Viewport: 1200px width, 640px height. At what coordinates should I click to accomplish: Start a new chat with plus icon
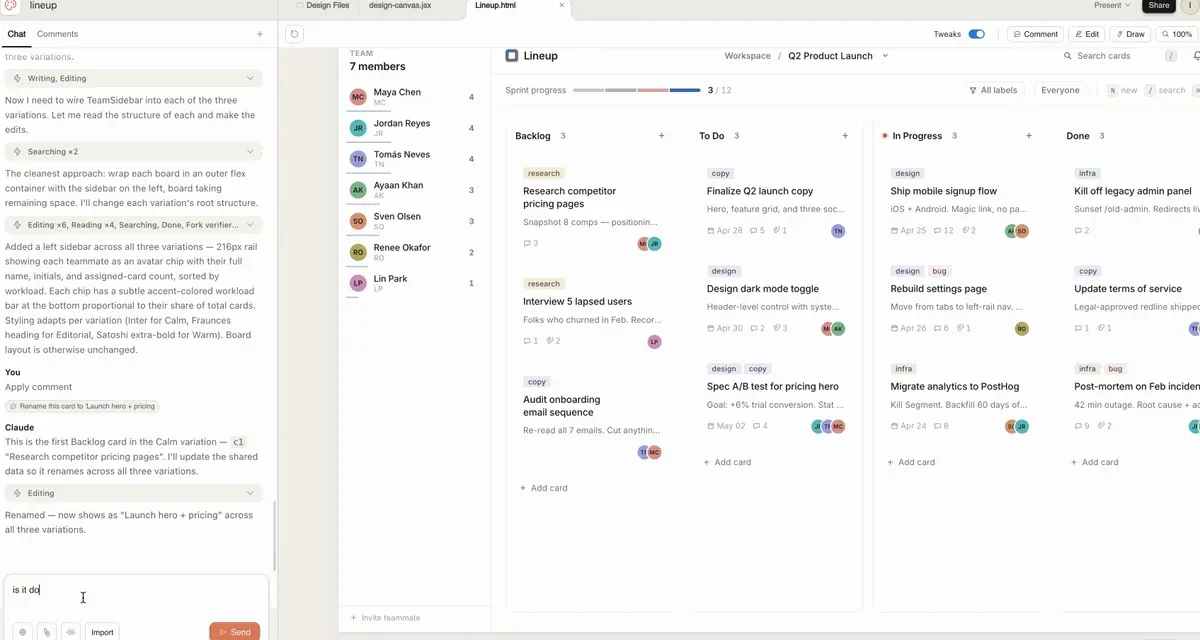[x=260, y=34]
